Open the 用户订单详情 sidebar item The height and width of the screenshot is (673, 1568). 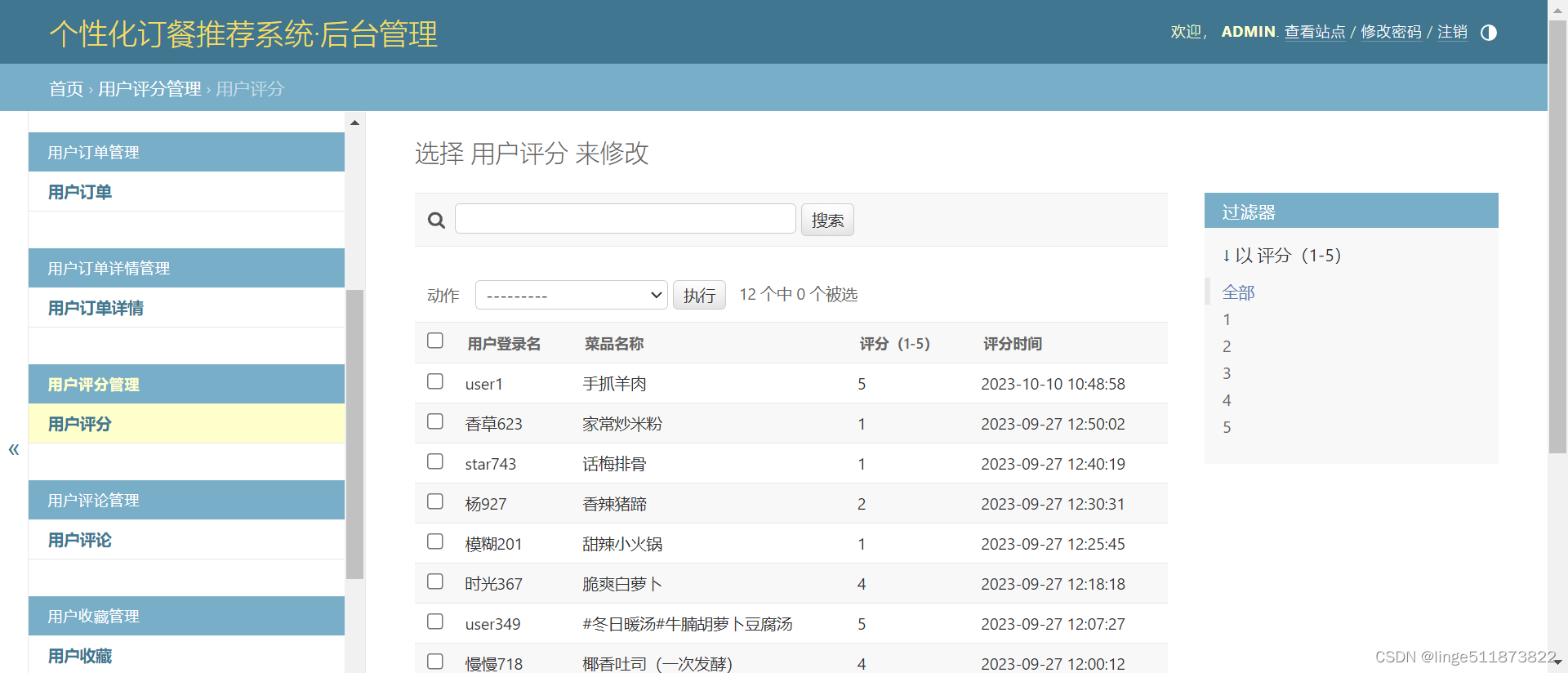point(96,308)
